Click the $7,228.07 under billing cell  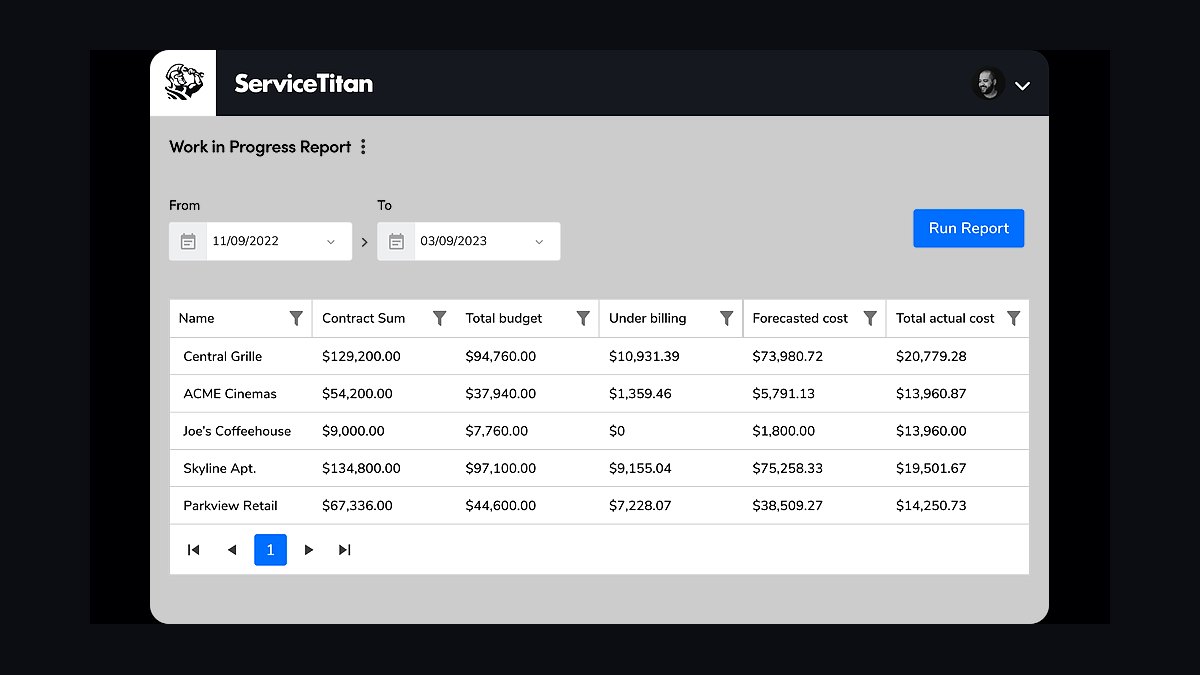640,506
